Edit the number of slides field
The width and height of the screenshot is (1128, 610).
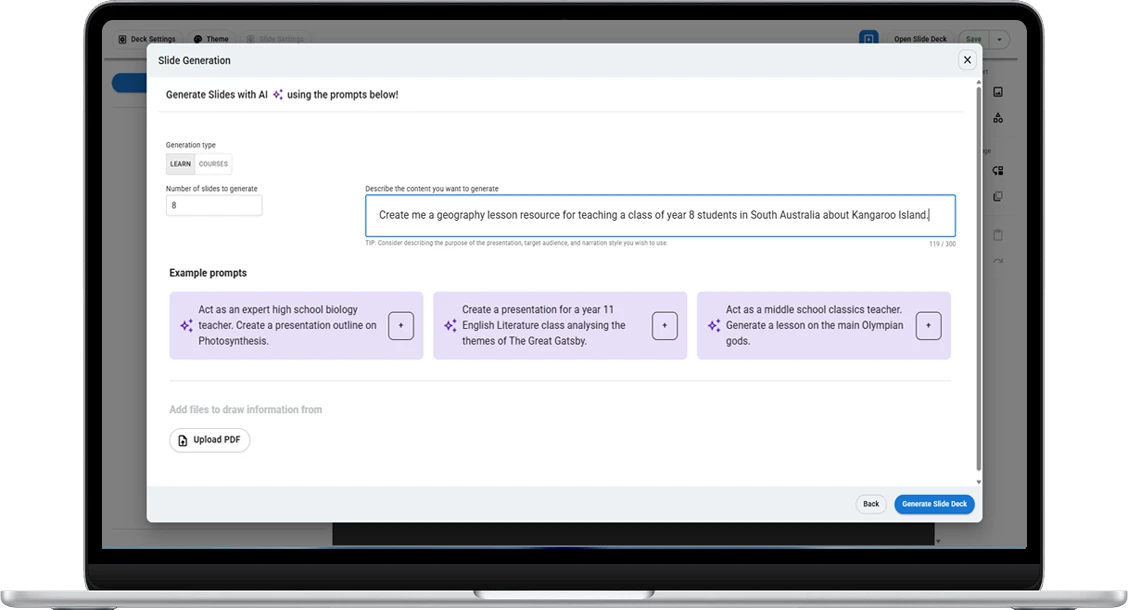tap(214, 206)
